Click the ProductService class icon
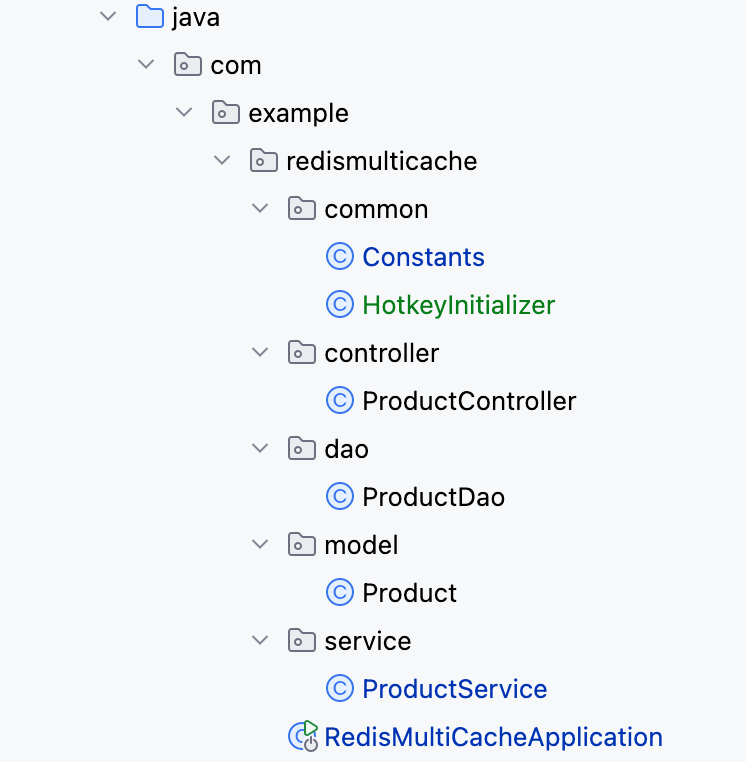This screenshot has height=762, width=746. (340, 689)
